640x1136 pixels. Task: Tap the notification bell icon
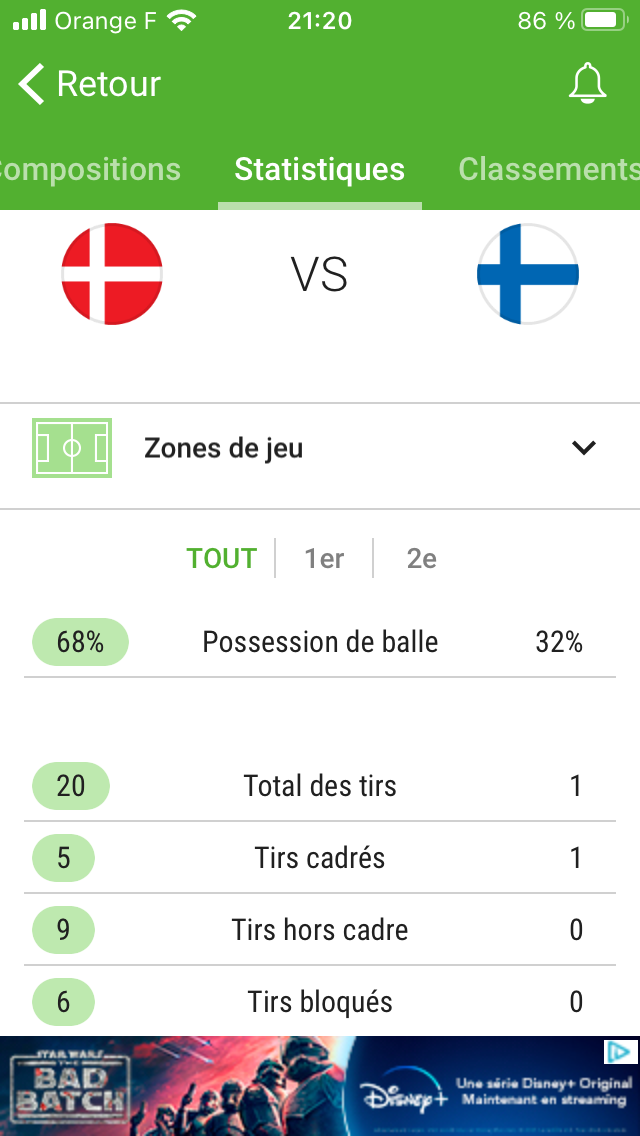point(587,83)
